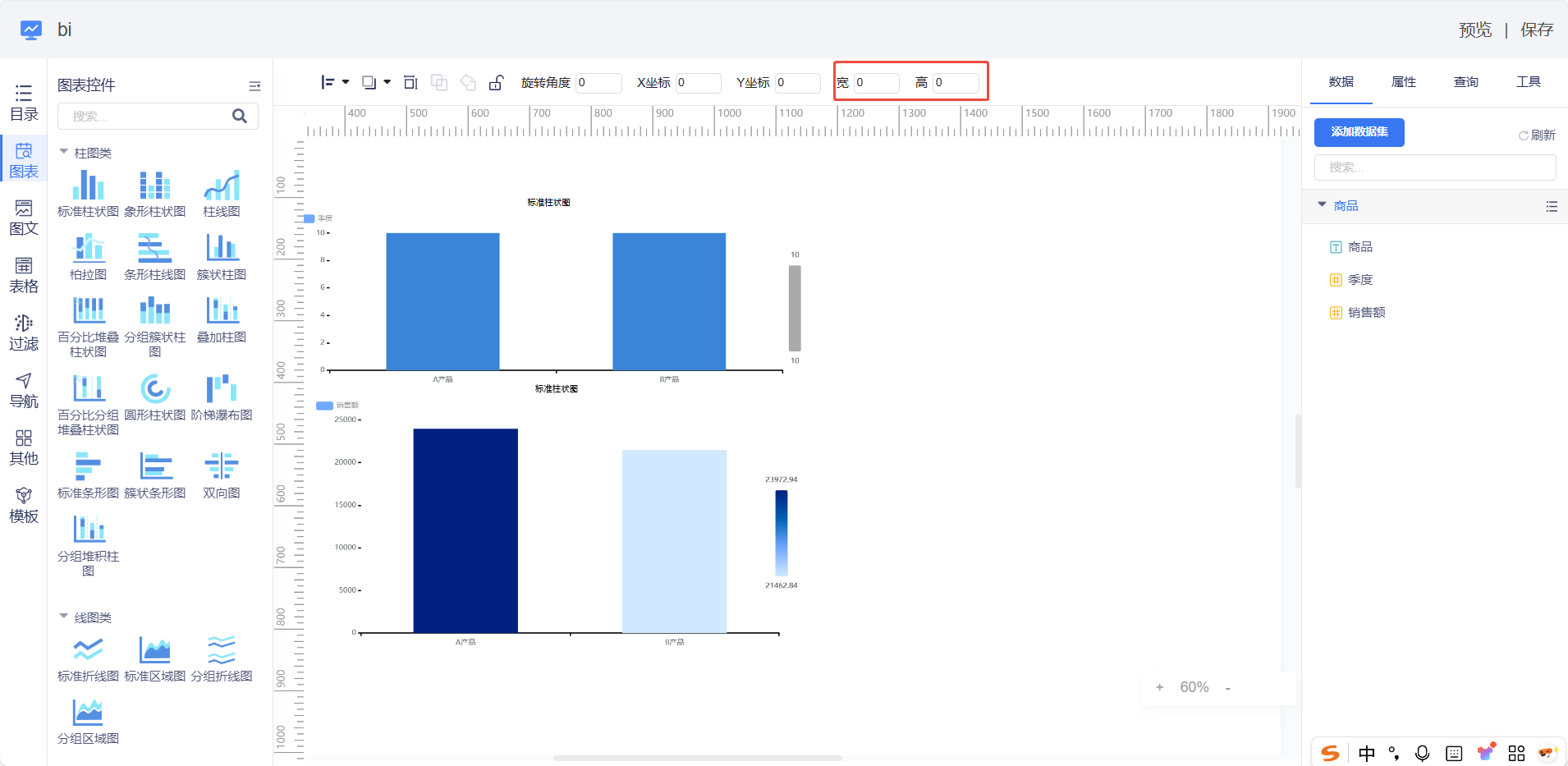The image size is (1568, 766).
Task: Open the 过滤 sidebar section
Action: [24, 333]
